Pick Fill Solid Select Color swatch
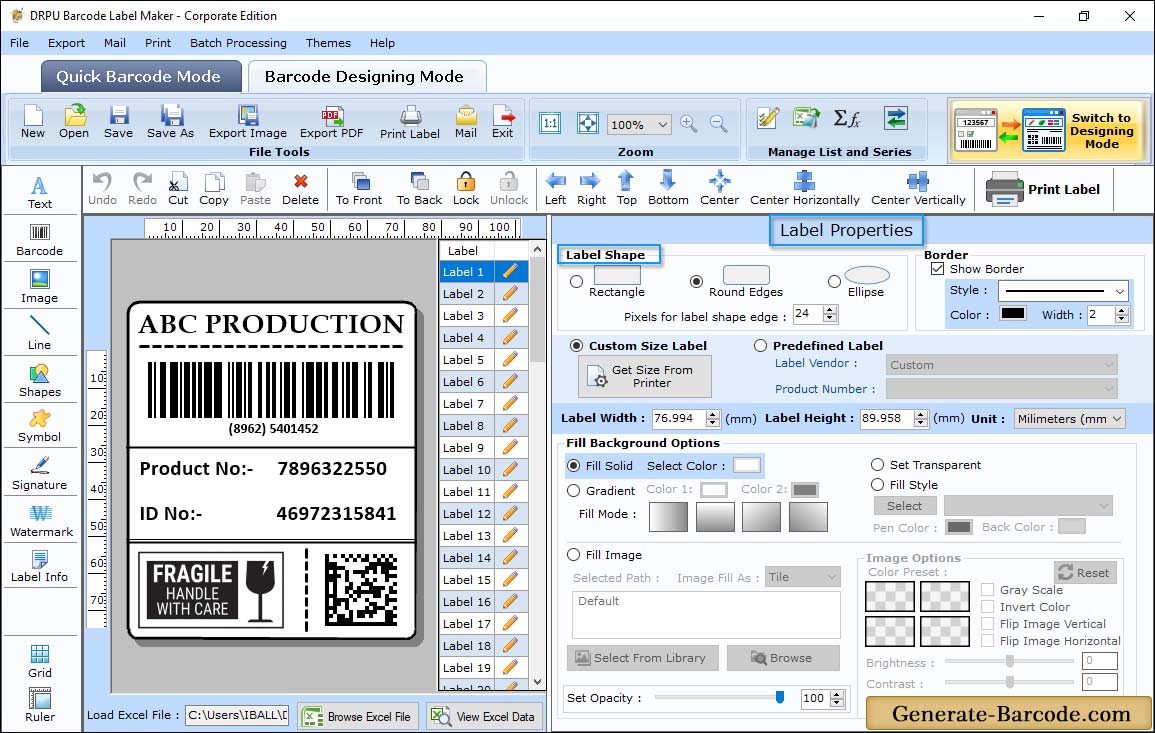 click(746, 466)
